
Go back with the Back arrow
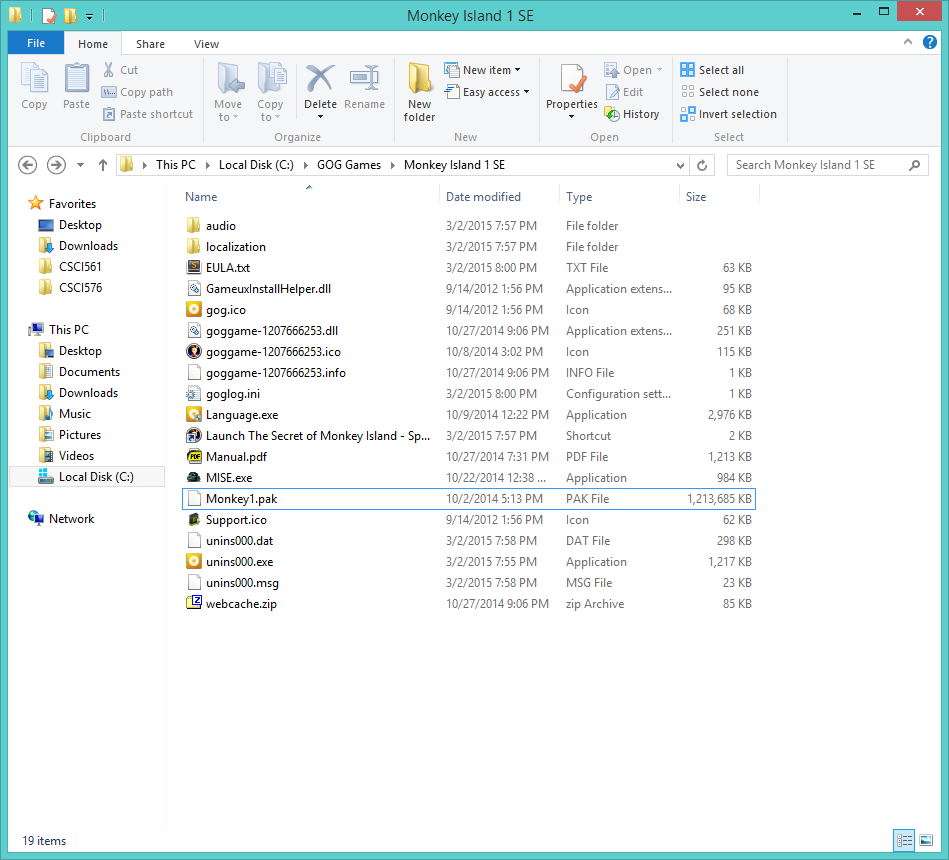coord(27,165)
